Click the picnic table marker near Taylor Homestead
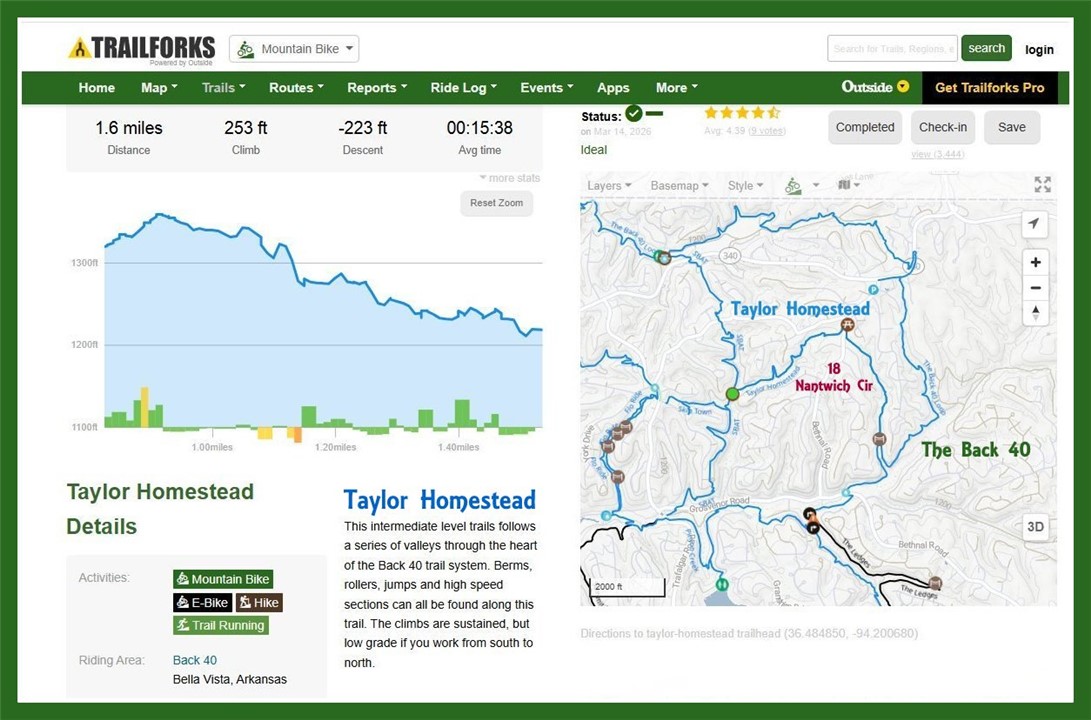The image size is (1091, 720). click(x=847, y=325)
